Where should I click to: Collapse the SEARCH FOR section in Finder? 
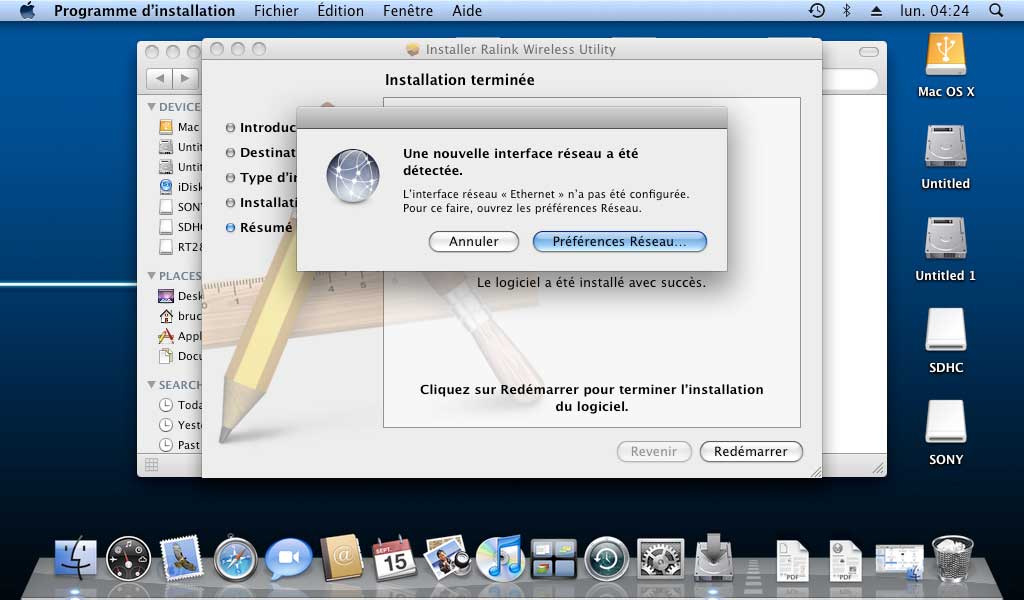152,385
